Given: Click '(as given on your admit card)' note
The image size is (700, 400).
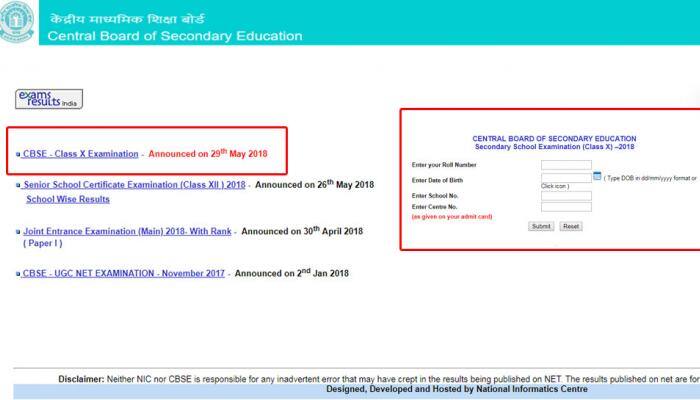Looking at the screenshot, I should [452, 217].
